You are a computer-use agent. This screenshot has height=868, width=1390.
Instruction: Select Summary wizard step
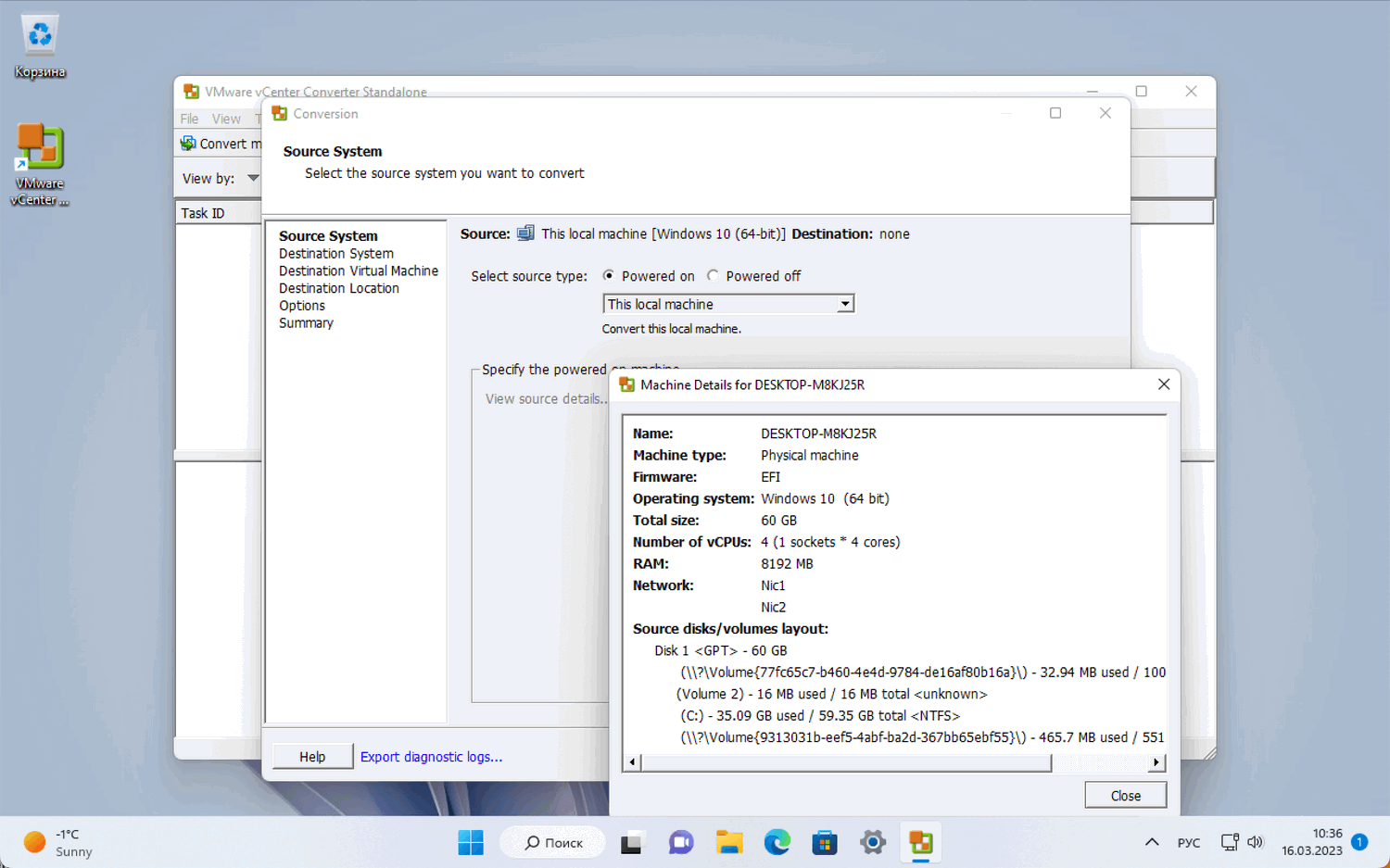(x=306, y=323)
